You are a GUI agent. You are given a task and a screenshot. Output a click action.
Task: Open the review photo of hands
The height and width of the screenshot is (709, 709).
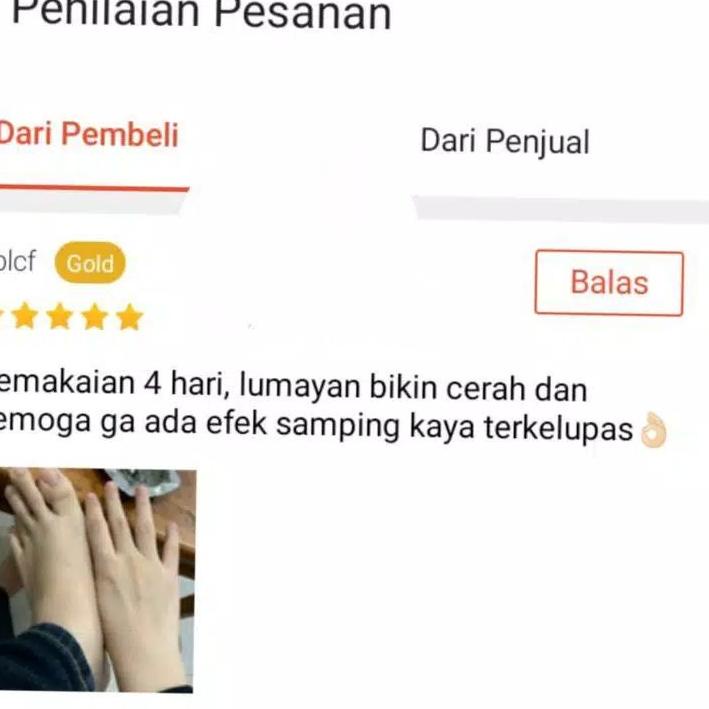pyautogui.click(x=98, y=581)
